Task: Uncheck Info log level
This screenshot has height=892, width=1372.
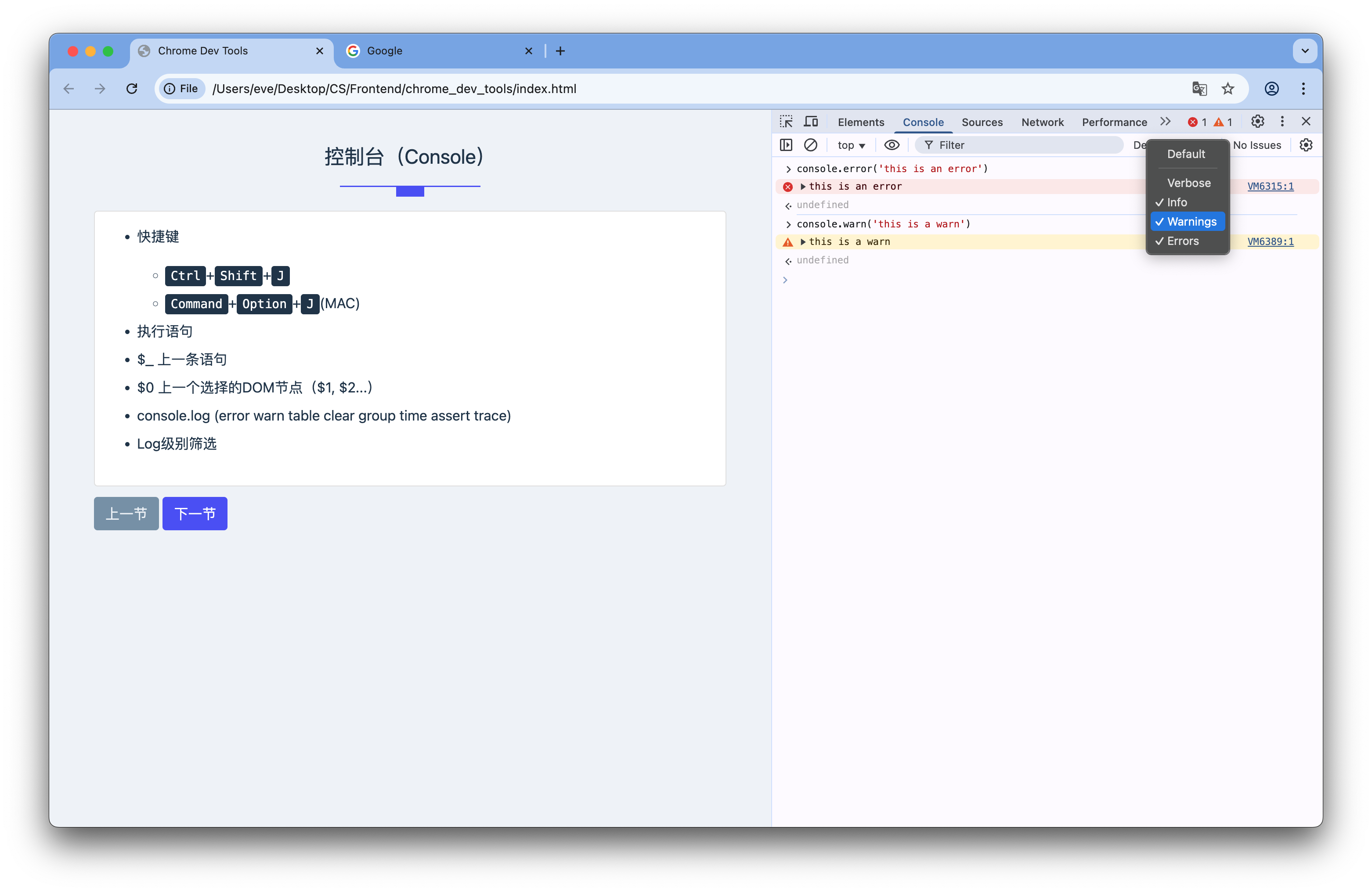Action: point(1177,202)
